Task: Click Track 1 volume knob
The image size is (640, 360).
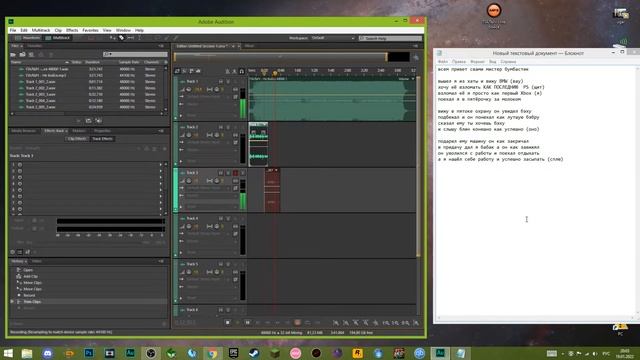Action: pos(189,89)
